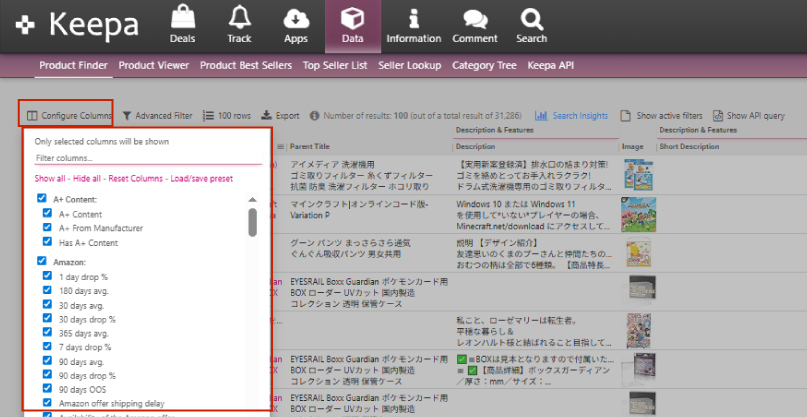Uncheck 90 days OOS checkbox

(47, 388)
